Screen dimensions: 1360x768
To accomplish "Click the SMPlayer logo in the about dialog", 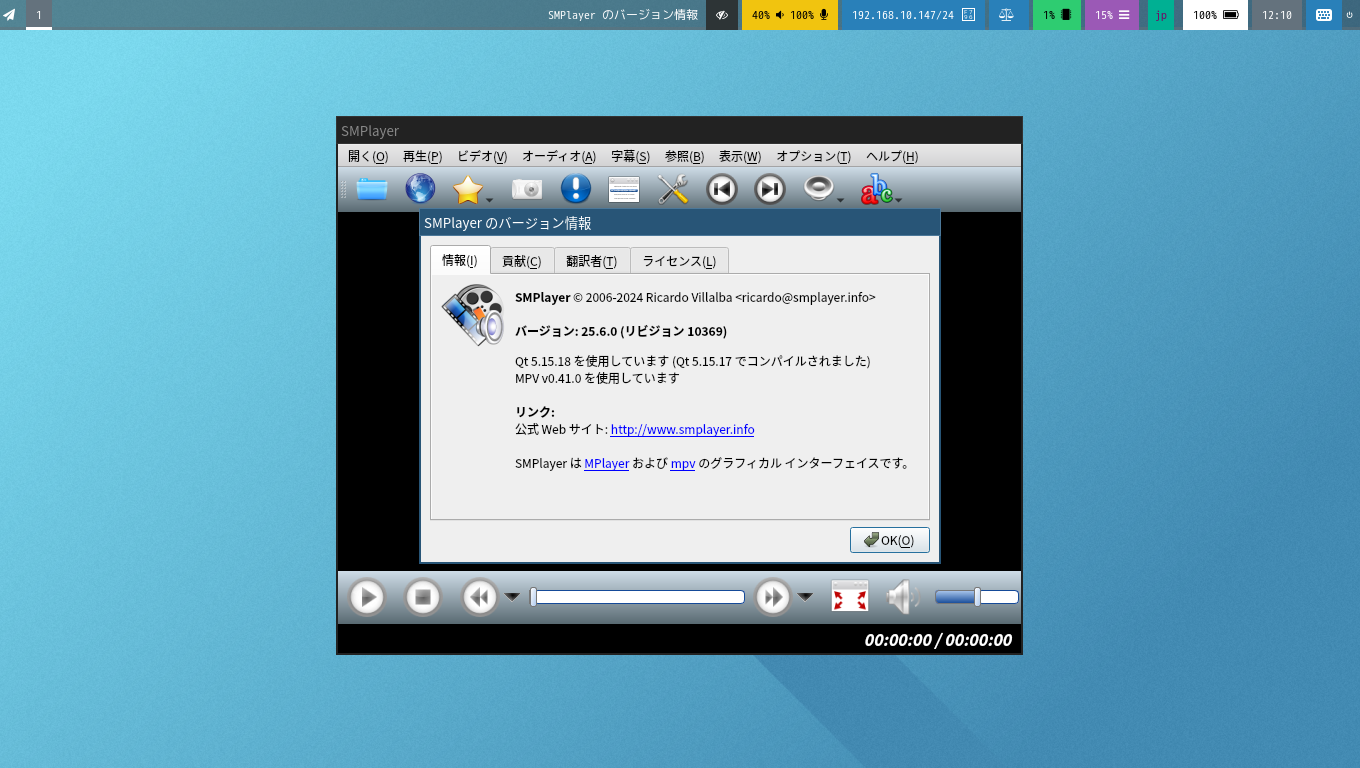I will point(473,315).
